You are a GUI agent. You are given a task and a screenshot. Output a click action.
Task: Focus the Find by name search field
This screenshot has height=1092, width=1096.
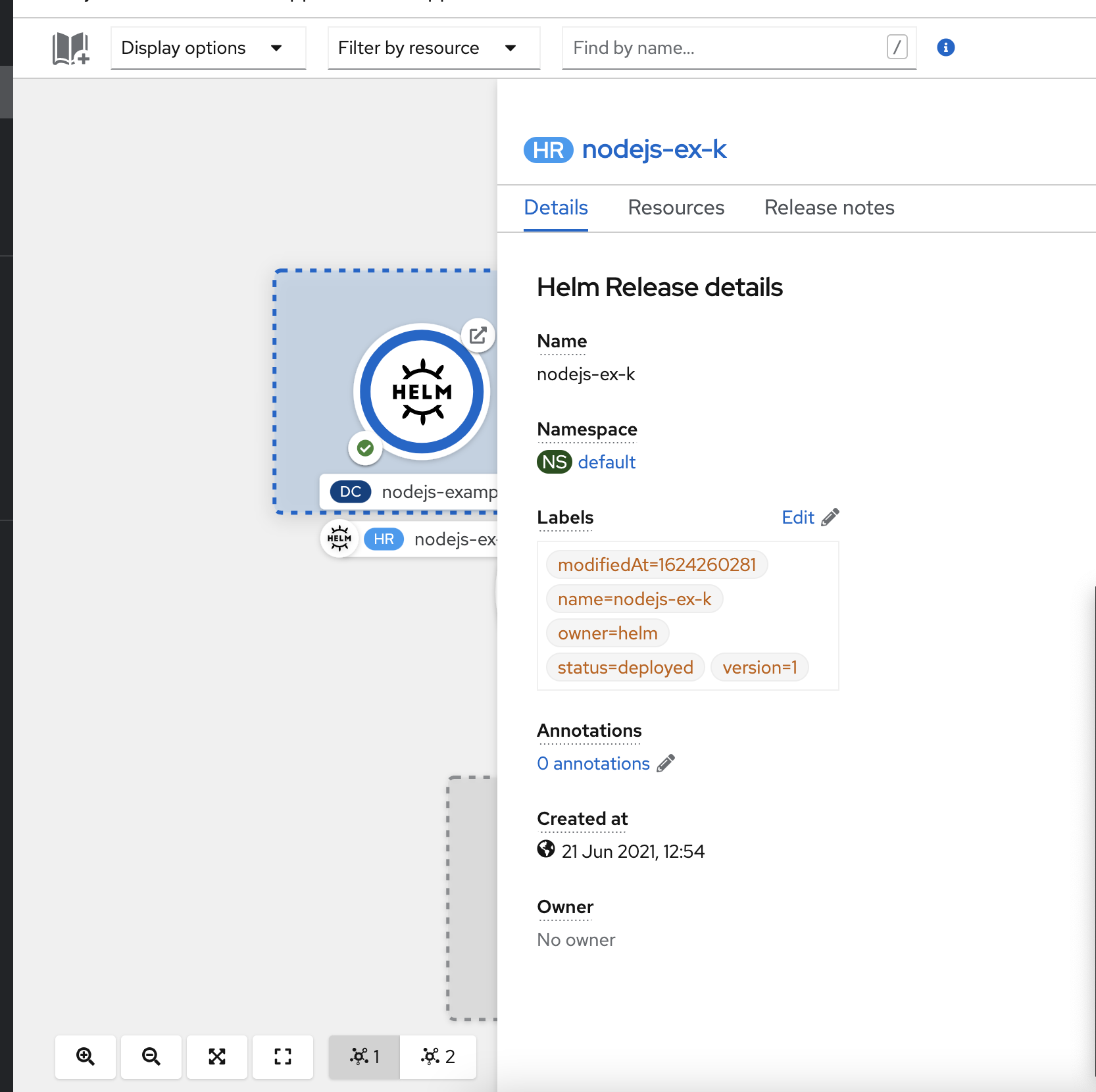pyautogui.click(x=739, y=48)
